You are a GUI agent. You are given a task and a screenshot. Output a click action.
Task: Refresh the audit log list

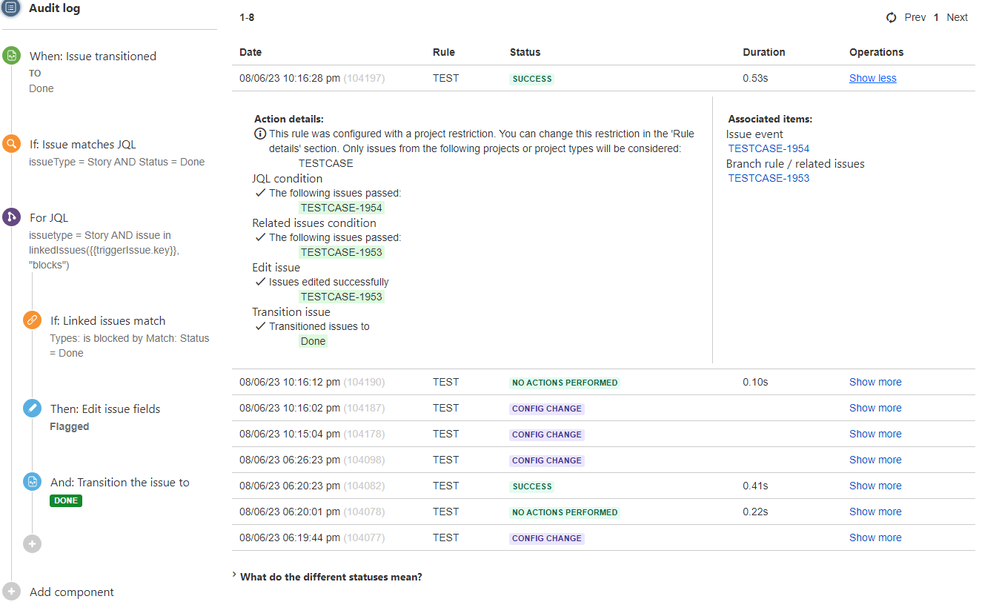(891, 18)
